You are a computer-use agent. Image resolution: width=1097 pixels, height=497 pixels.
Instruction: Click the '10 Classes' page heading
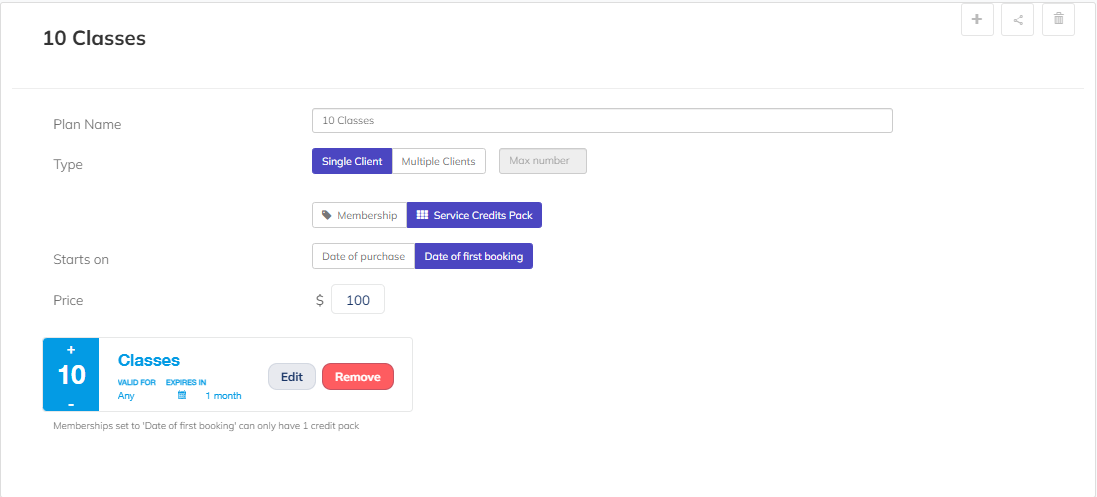pyautogui.click(x=94, y=38)
